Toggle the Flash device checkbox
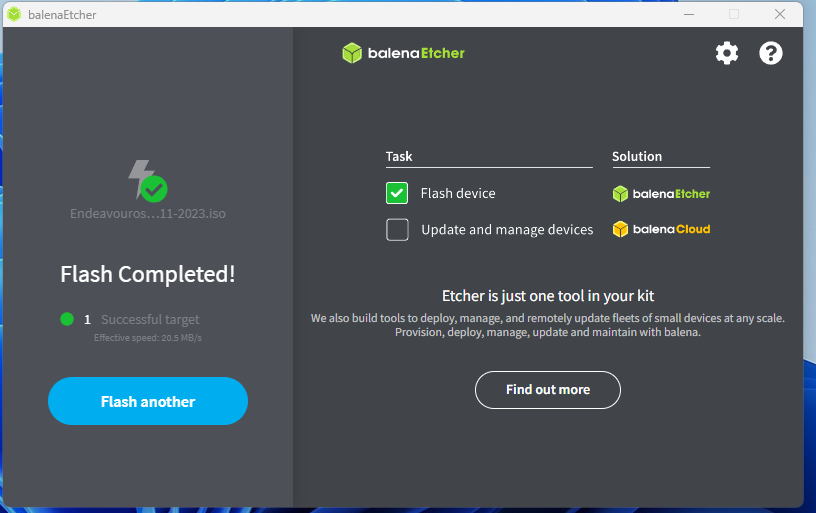 point(397,193)
